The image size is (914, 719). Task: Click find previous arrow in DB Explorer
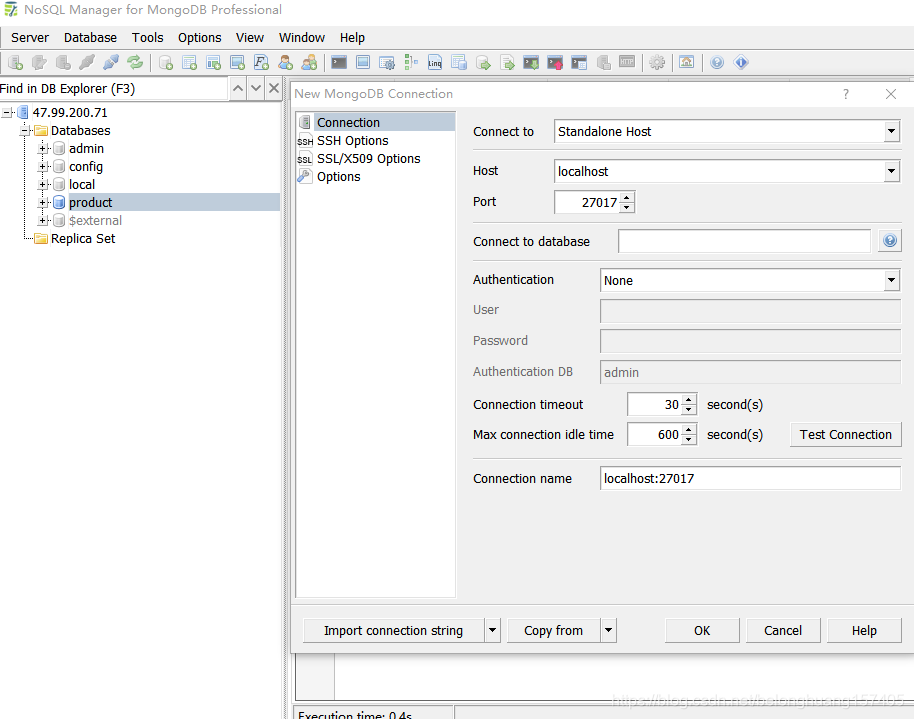point(238,89)
